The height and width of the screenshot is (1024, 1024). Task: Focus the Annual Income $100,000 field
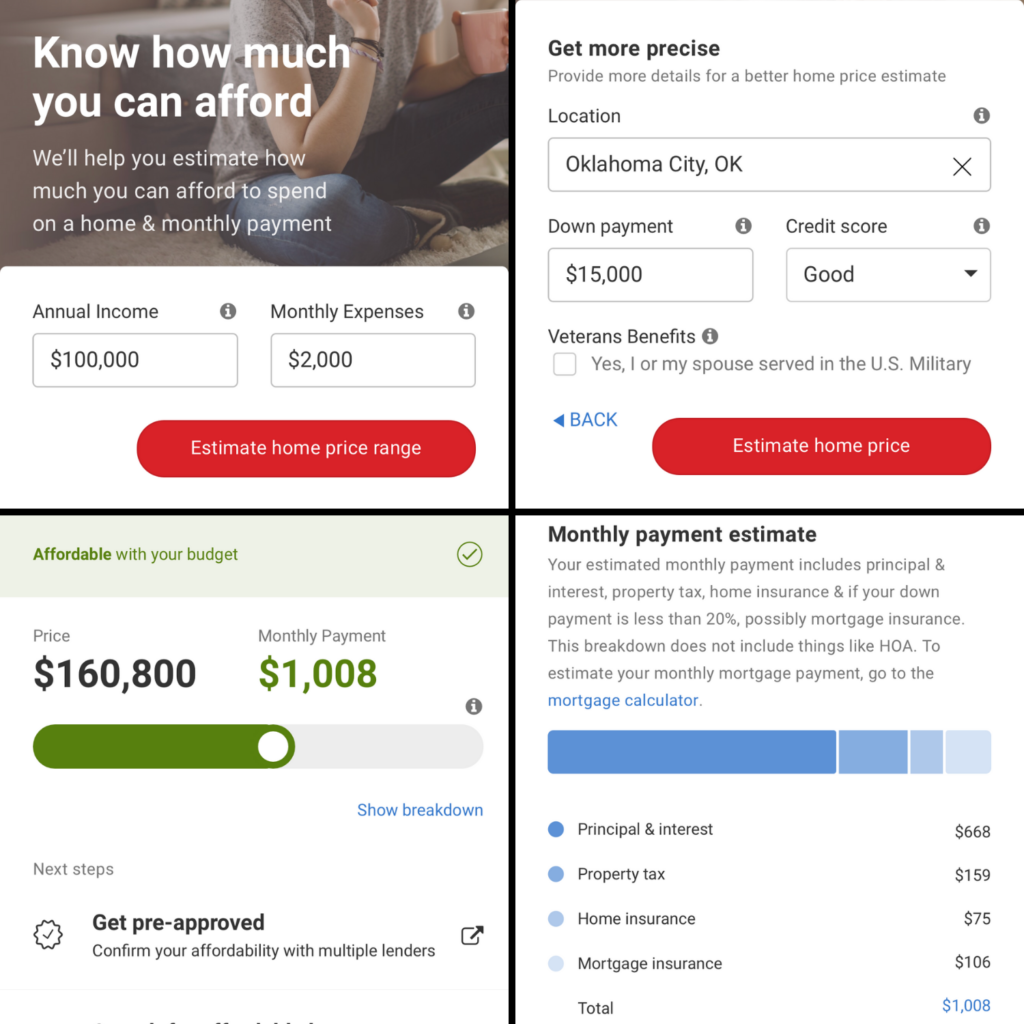135,360
